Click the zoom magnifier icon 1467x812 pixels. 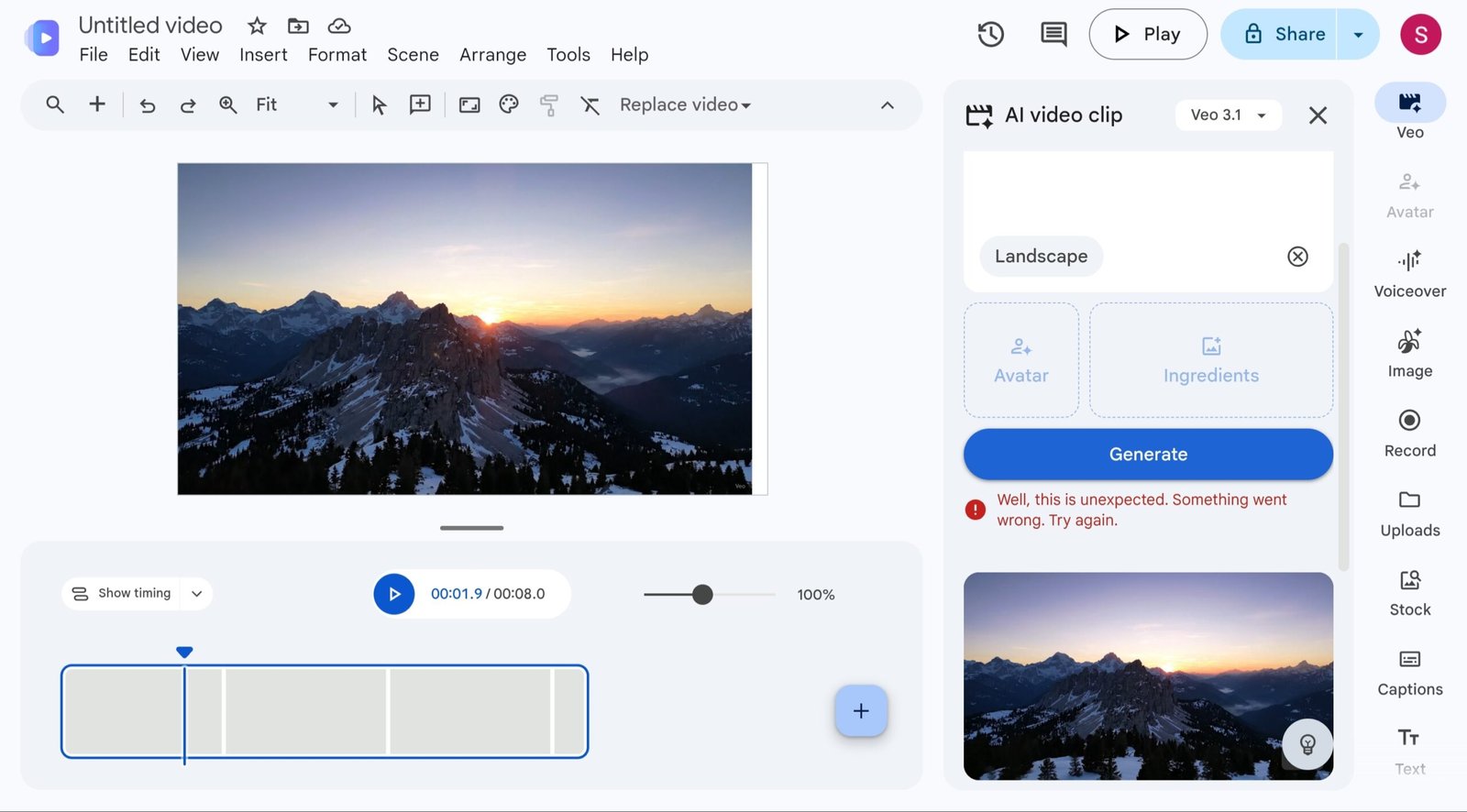(x=228, y=104)
